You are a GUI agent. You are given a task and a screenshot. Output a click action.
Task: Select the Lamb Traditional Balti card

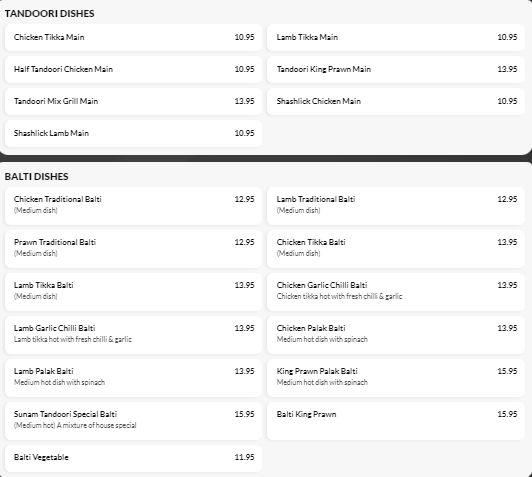(x=396, y=206)
